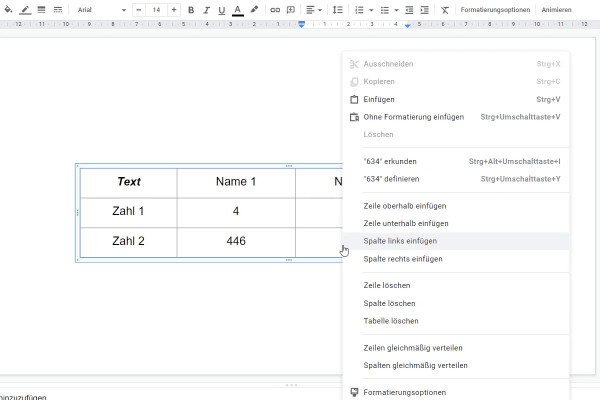Click the table cell containing 446

236,243
